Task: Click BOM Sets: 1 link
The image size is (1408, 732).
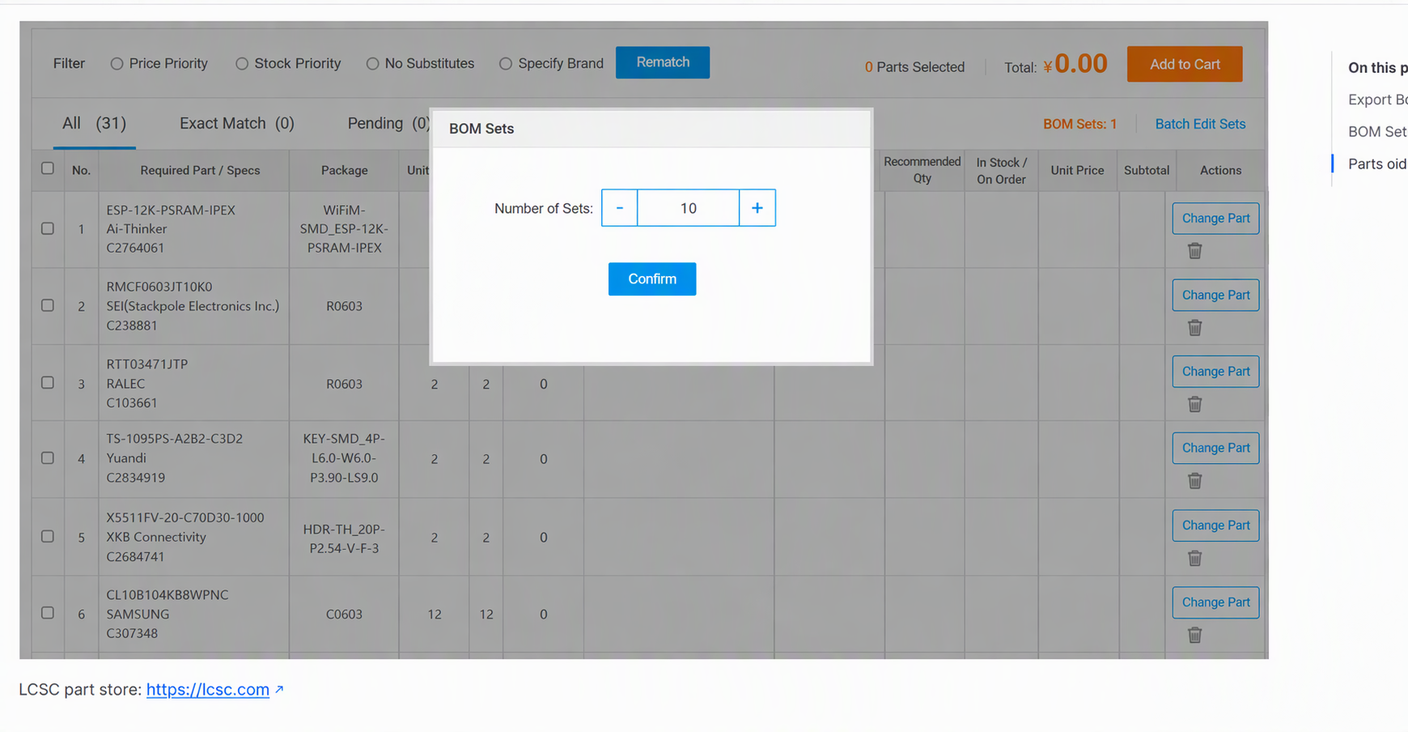Action: coord(1080,124)
